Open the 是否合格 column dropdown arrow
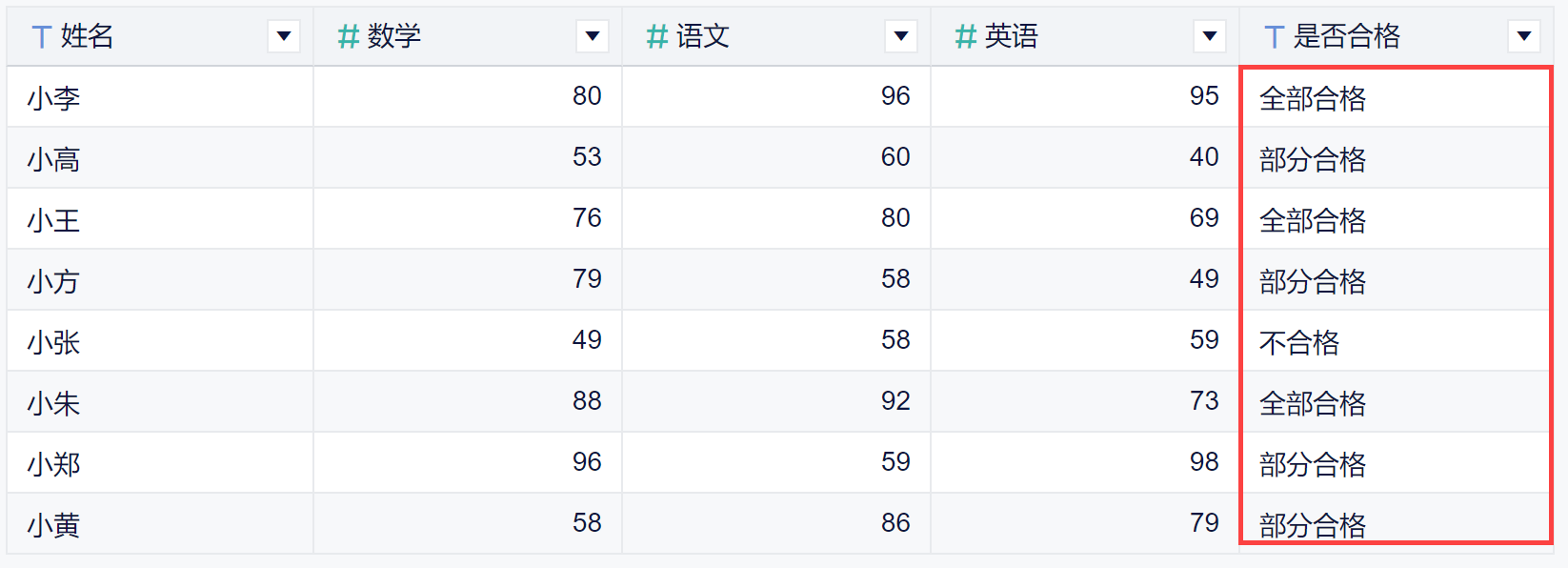The image size is (1568, 568). (1524, 37)
